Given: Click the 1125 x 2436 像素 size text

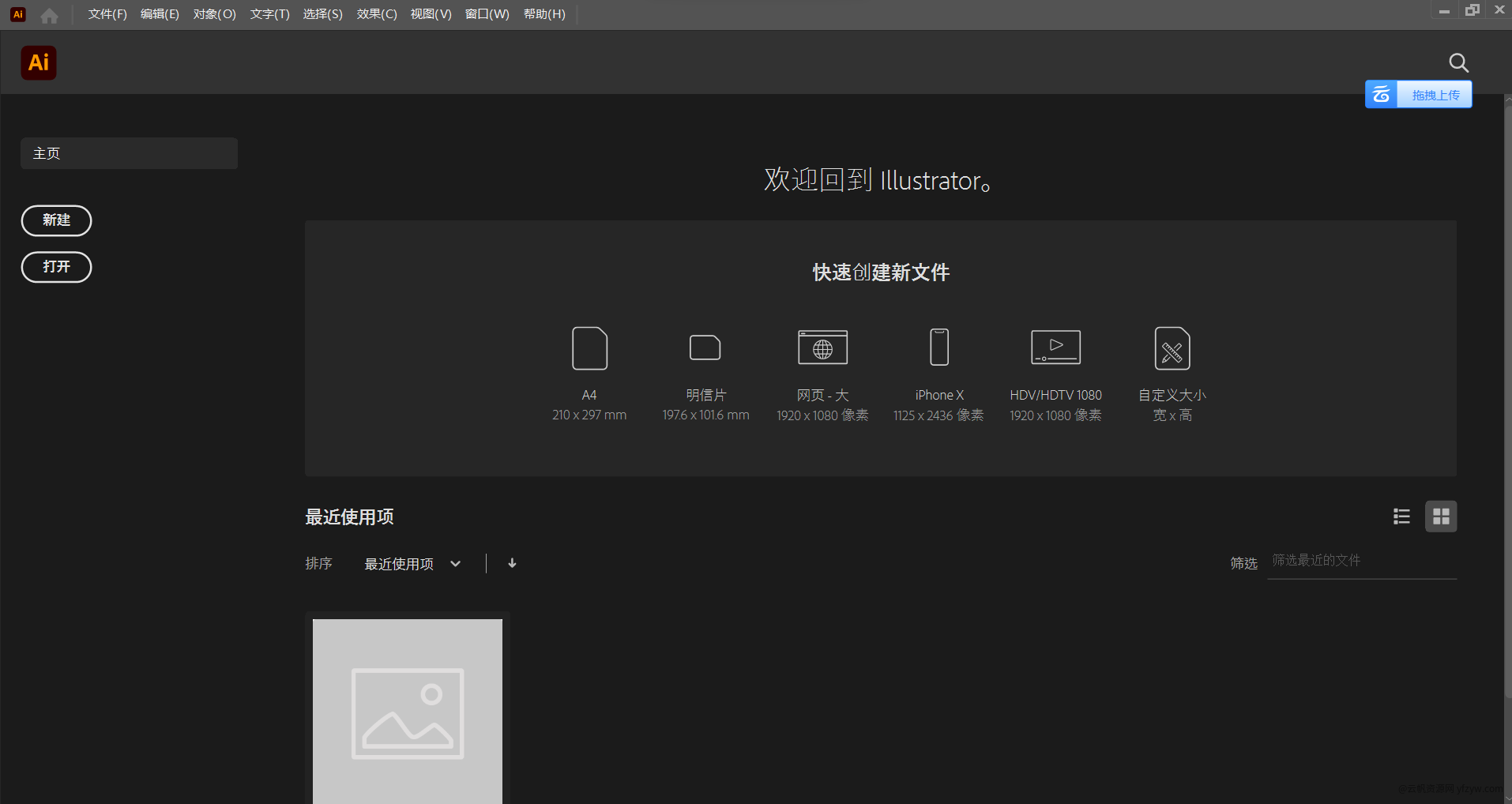Looking at the screenshot, I should click(x=938, y=415).
